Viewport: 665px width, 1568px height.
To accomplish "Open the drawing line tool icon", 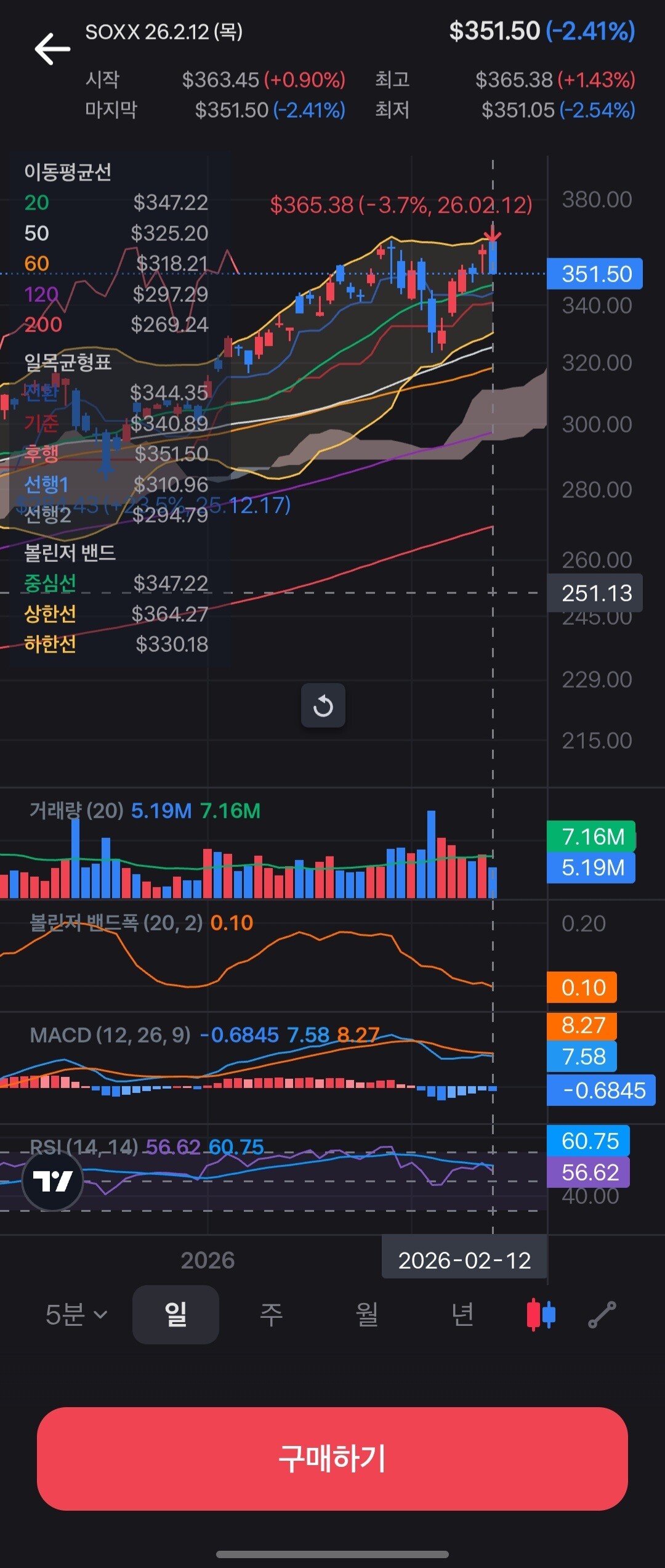I will pos(602,1314).
